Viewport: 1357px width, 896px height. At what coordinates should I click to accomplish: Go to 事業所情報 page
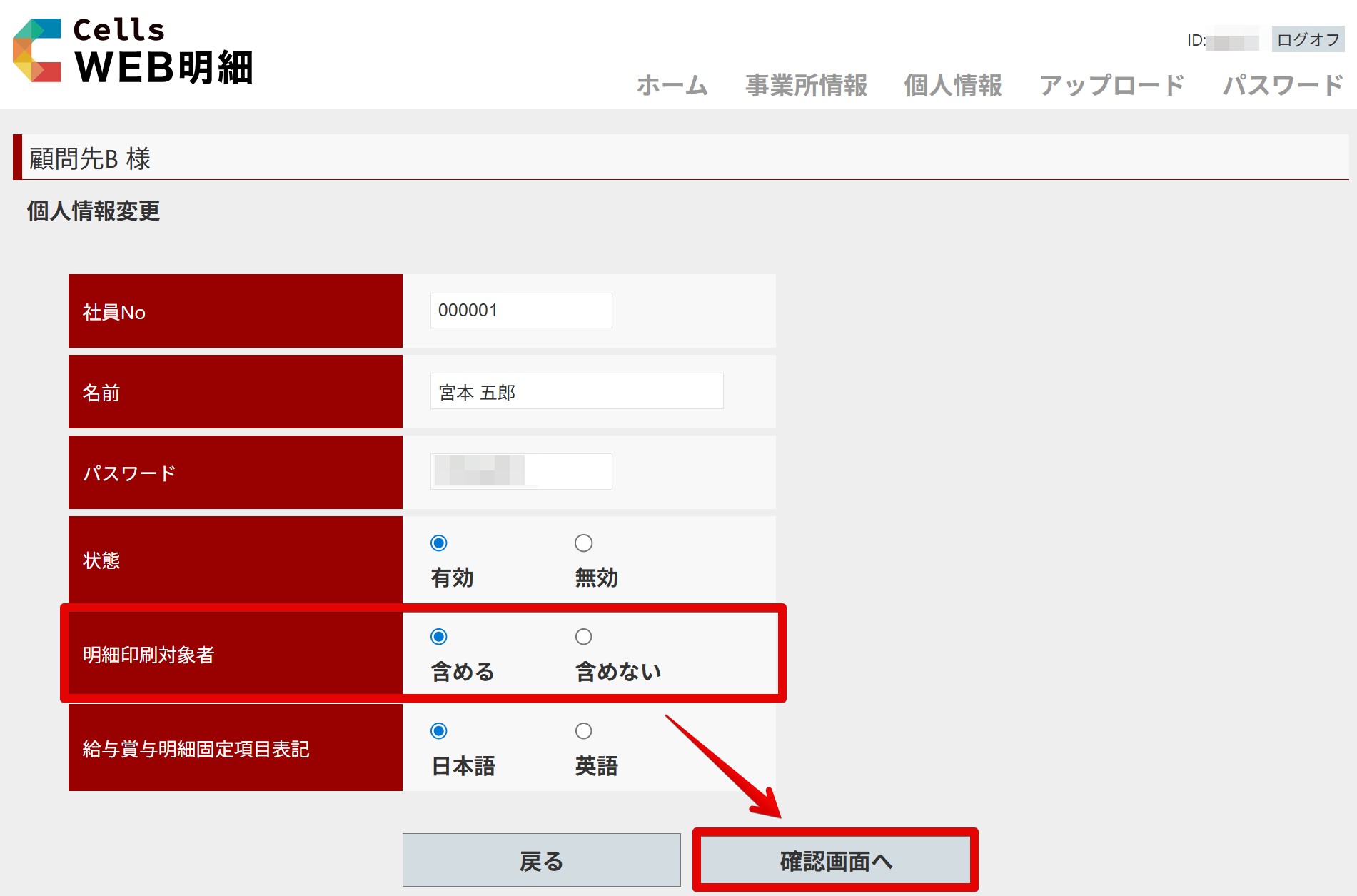click(806, 85)
